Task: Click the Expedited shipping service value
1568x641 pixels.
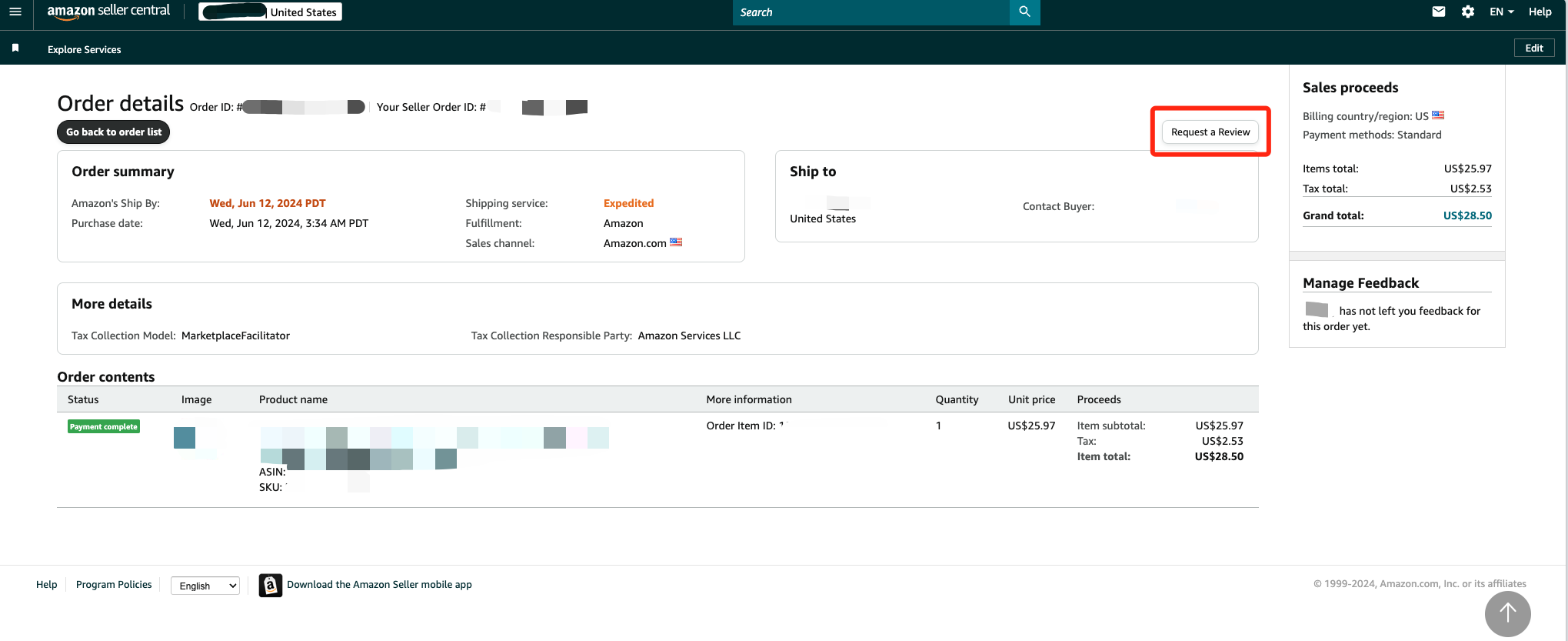Action: (x=628, y=203)
